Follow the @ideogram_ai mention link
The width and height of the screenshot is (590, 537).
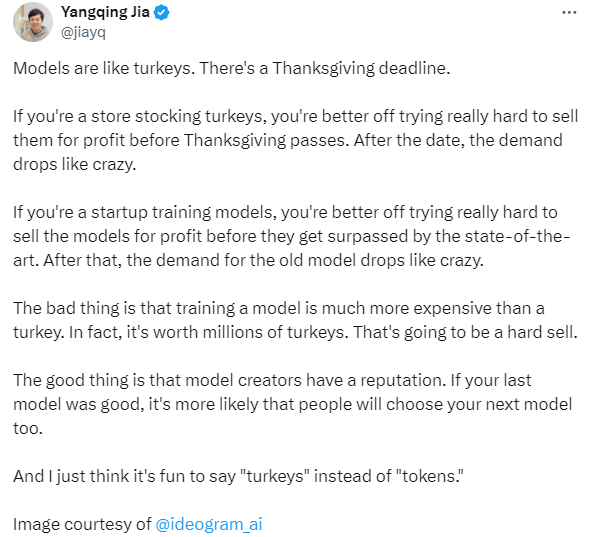(209, 524)
